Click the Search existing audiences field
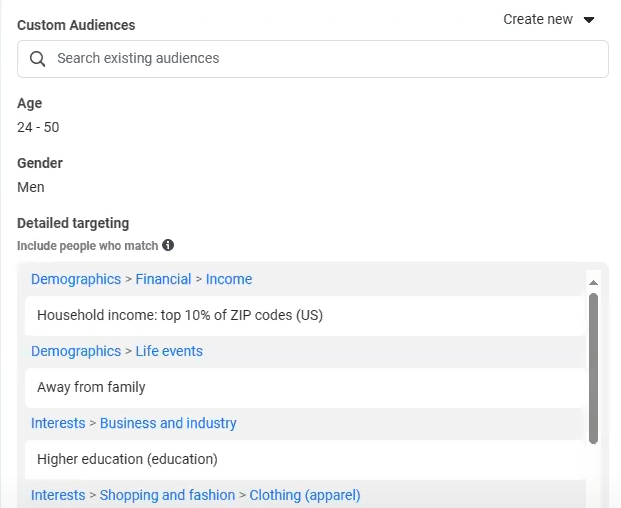Image resolution: width=621 pixels, height=508 pixels. click(x=312, y=59)
